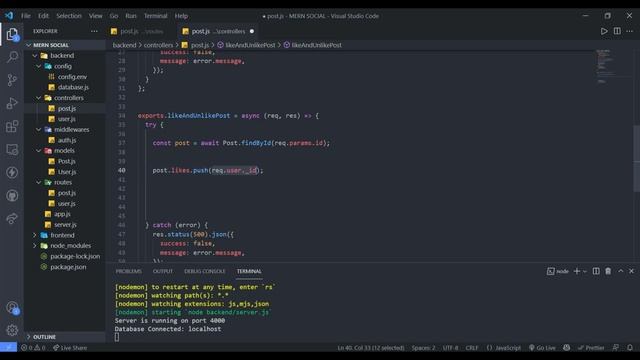Screen dimensions: 640x360
Task: Open the Run and Debug view
Action: tap(12, 103)
